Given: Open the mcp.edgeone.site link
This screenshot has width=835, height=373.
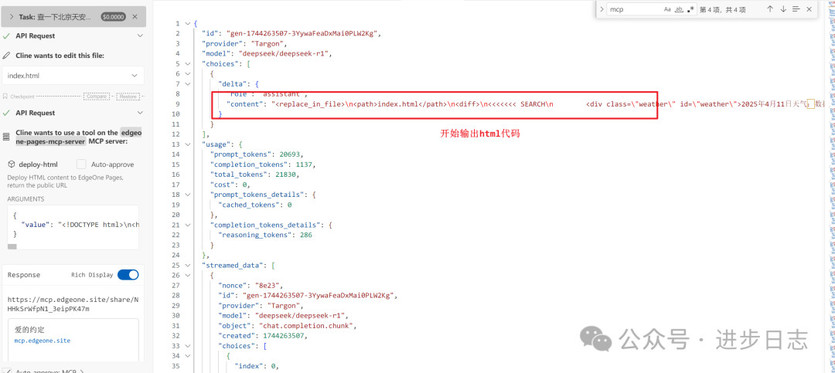Looking at the screenshot, I should point(42,340).
